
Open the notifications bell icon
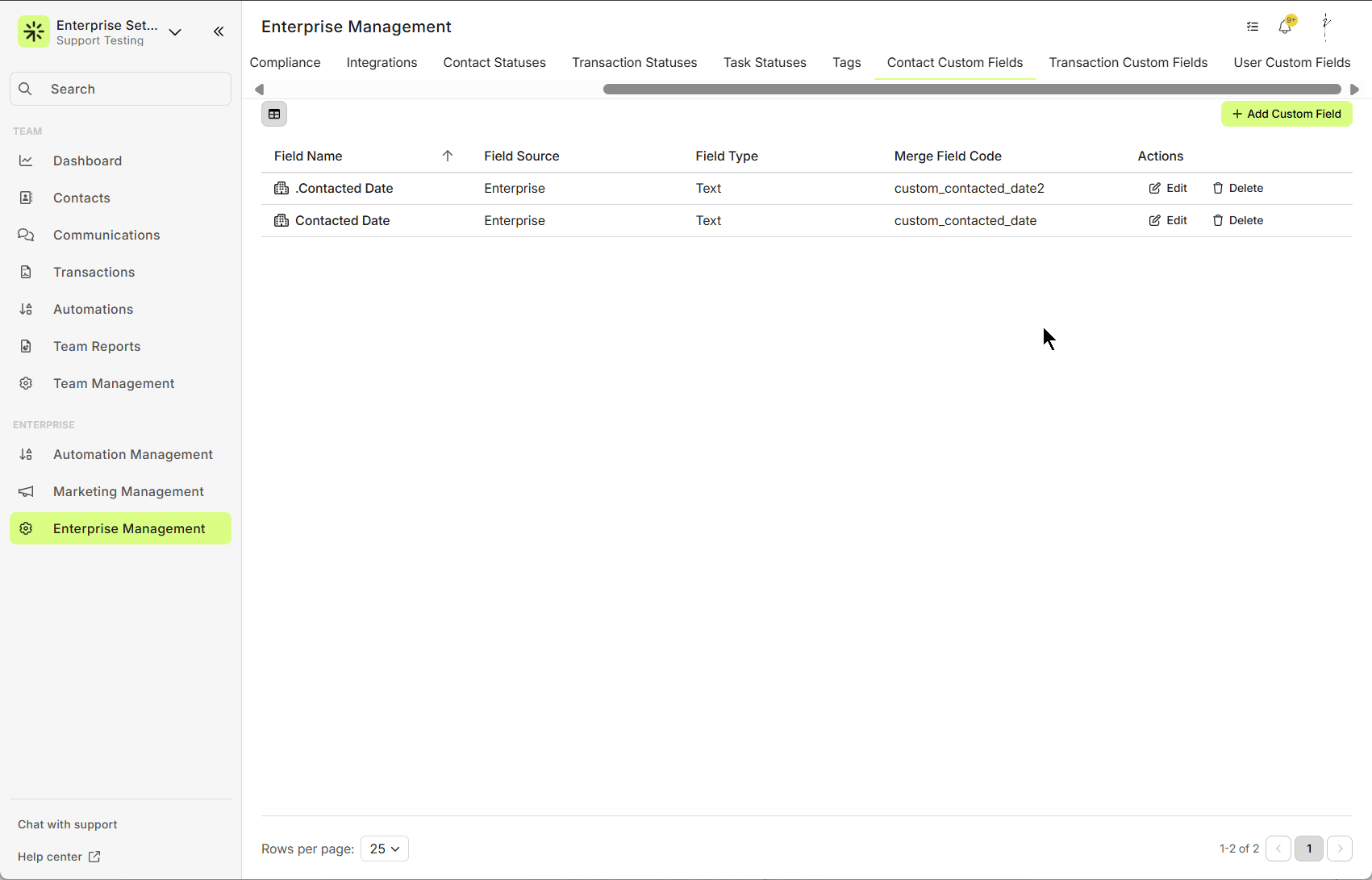coord(1285,27)
